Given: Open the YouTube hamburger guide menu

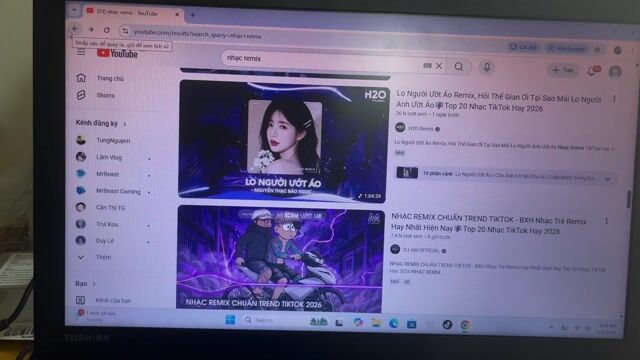Looking at the screenshot, I should coord(81,52).
